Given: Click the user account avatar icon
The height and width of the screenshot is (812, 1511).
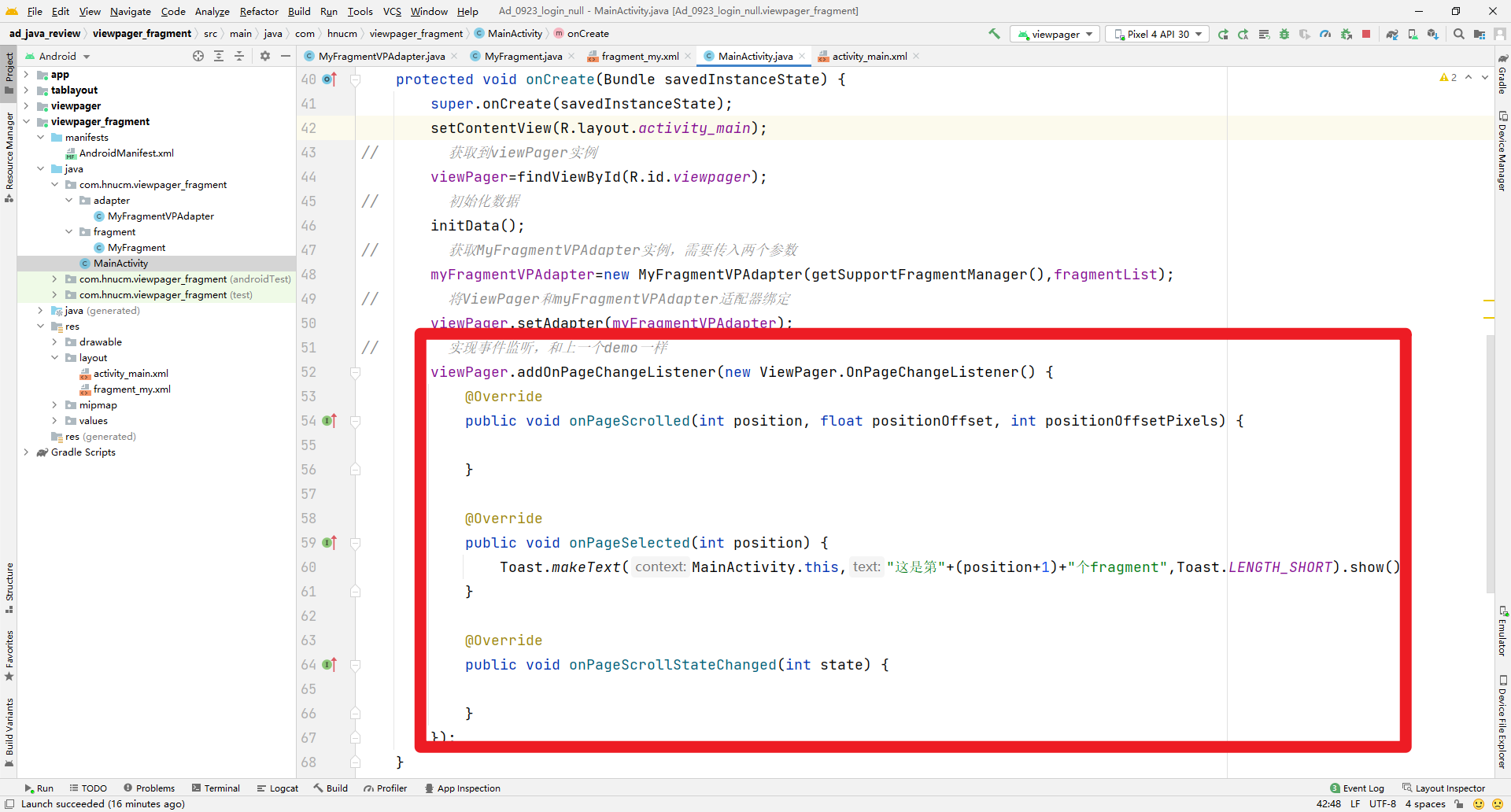Looking at the screenshot, I should 1499,34.
